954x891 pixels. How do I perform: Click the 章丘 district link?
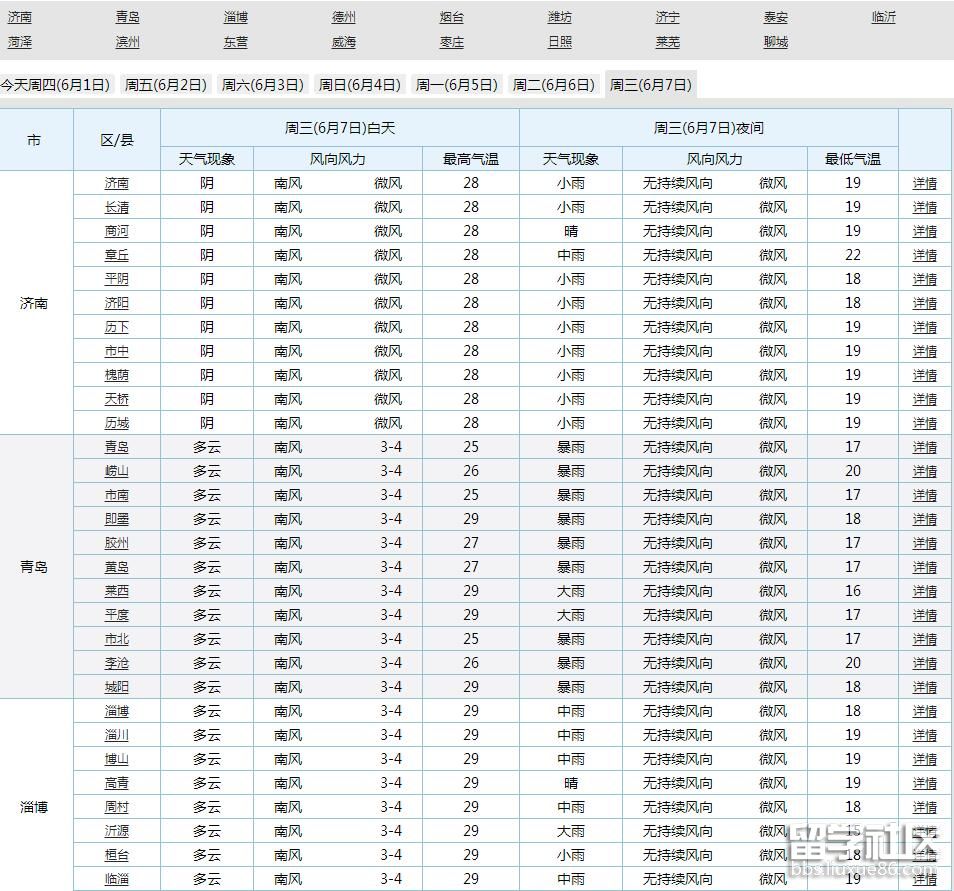pyautogui.click(x=117, y=255)
